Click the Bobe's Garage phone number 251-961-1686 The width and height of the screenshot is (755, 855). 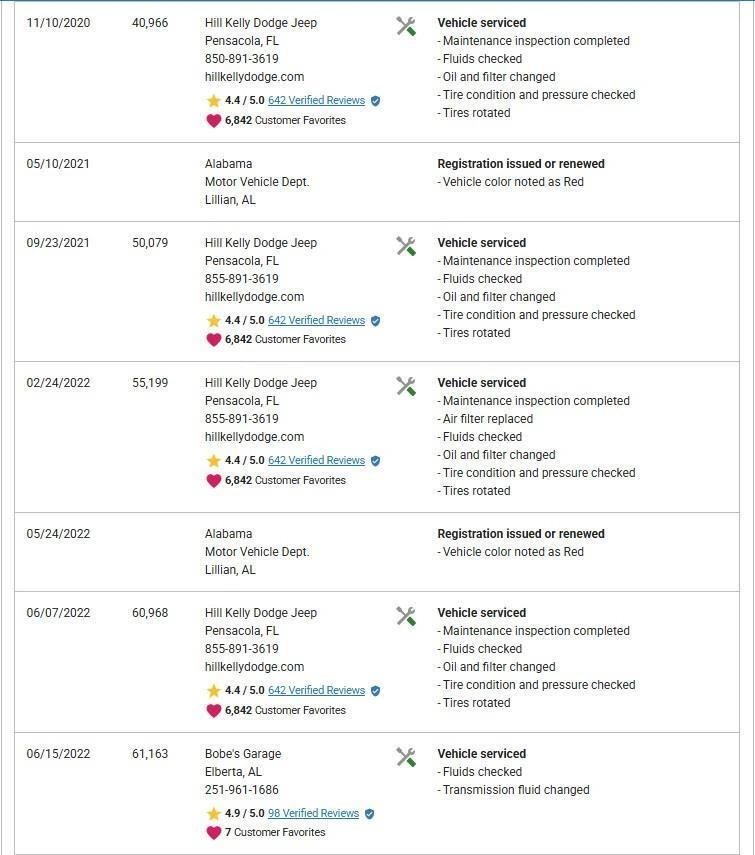pyautogui.click(x=241, y=790)
